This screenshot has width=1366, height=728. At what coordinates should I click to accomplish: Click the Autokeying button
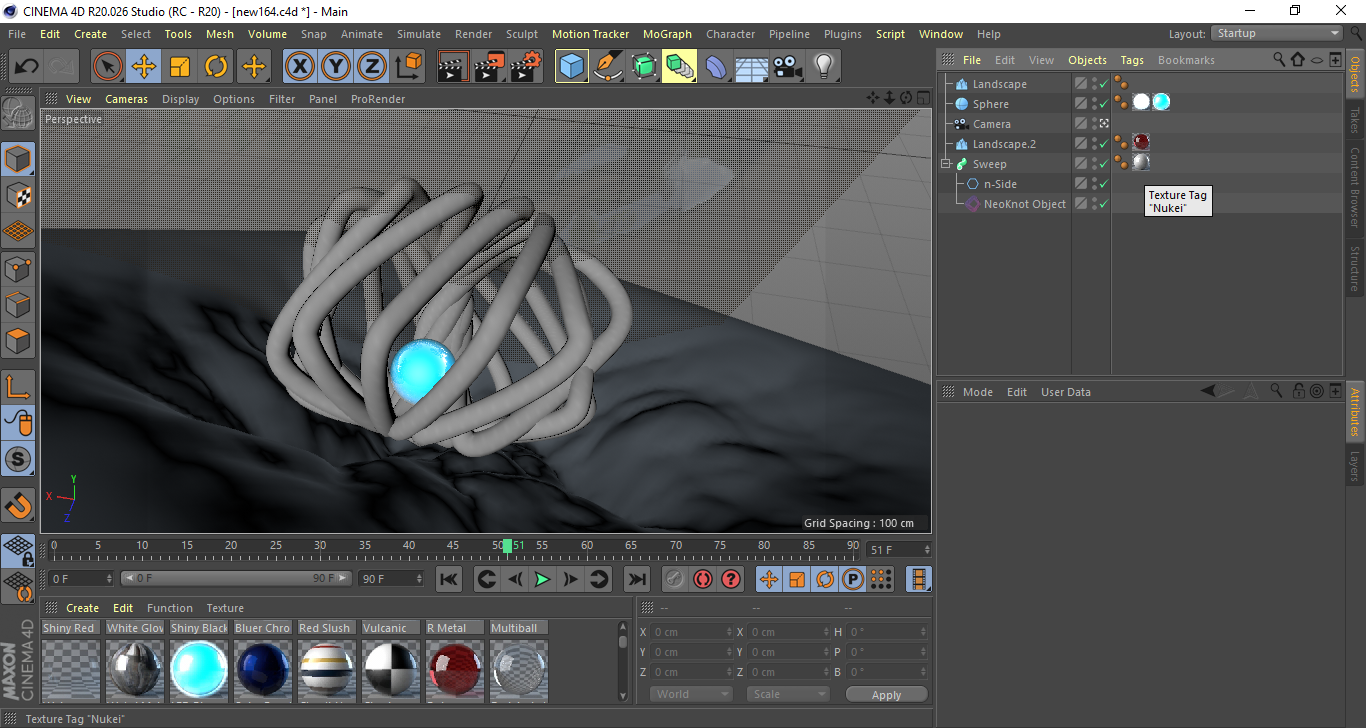click(703, 579)
